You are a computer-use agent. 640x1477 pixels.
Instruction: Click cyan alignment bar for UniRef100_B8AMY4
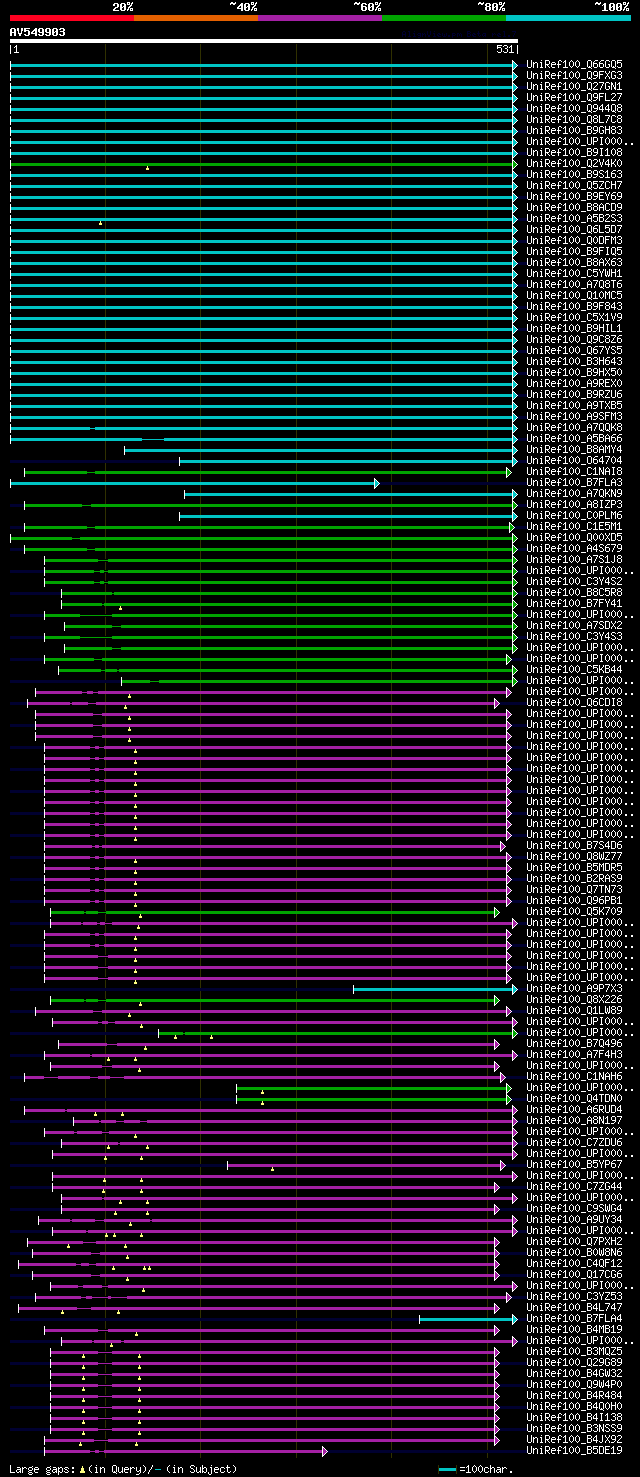pyautogui.click(x=321, y=449)
